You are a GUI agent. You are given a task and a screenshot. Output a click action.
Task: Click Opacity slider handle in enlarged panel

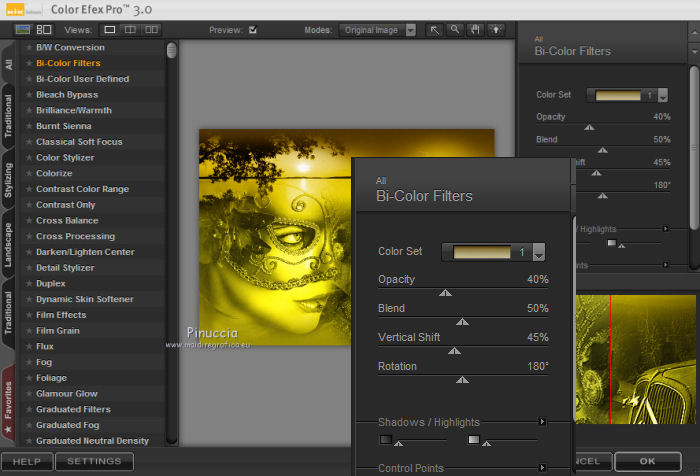point(445,293)
